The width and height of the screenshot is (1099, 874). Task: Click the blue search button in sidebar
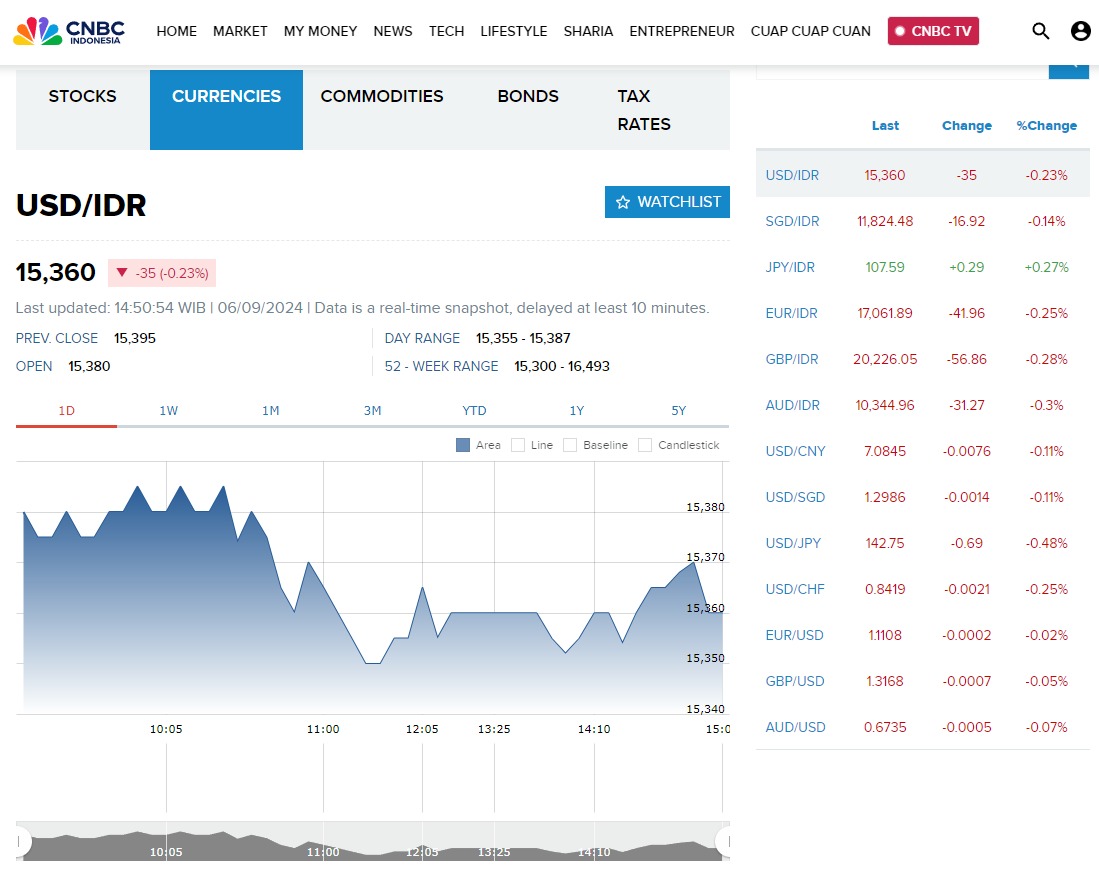click(x=1069, y=67)
